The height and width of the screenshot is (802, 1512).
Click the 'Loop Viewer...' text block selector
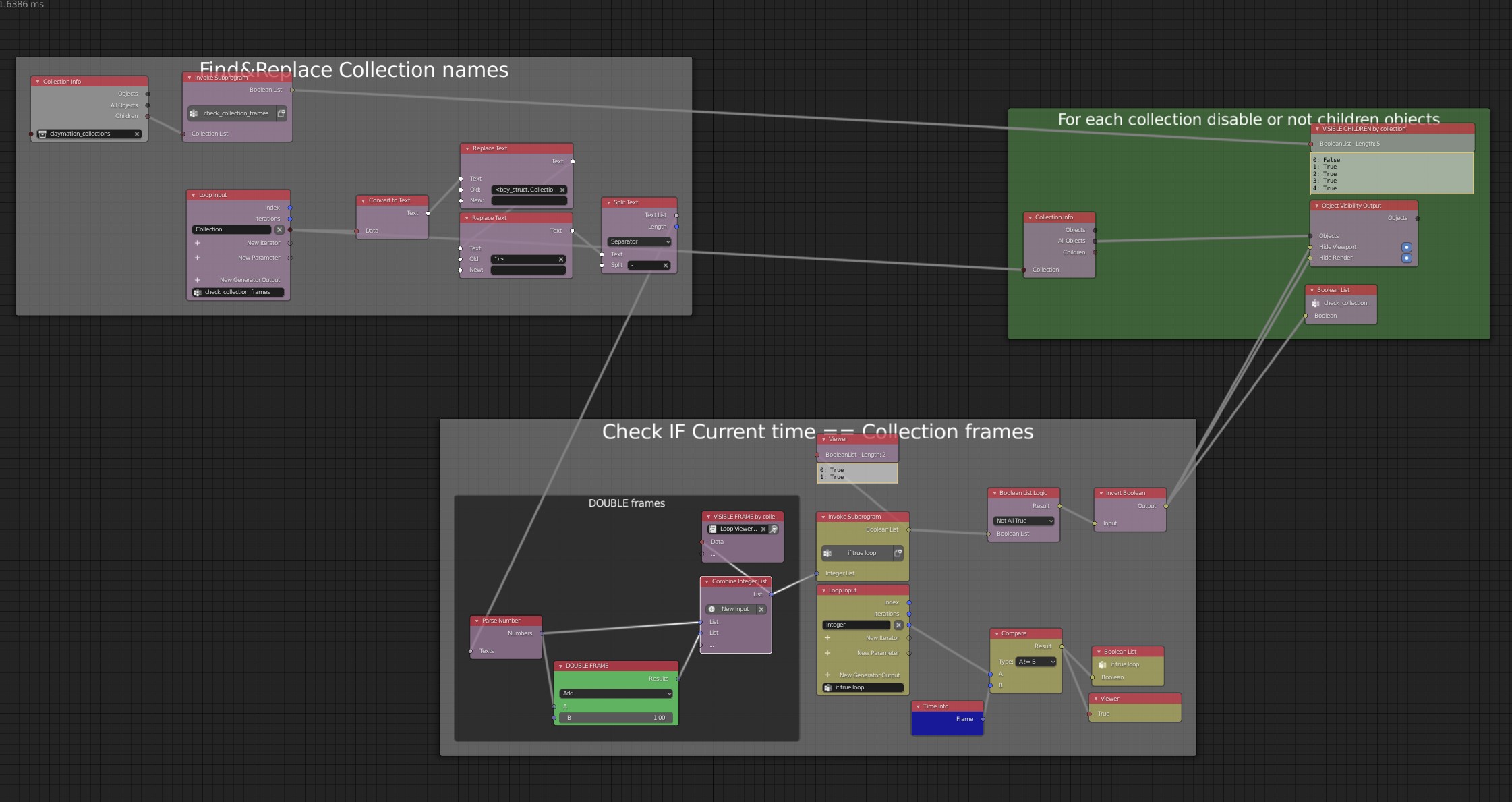point(738,529)
